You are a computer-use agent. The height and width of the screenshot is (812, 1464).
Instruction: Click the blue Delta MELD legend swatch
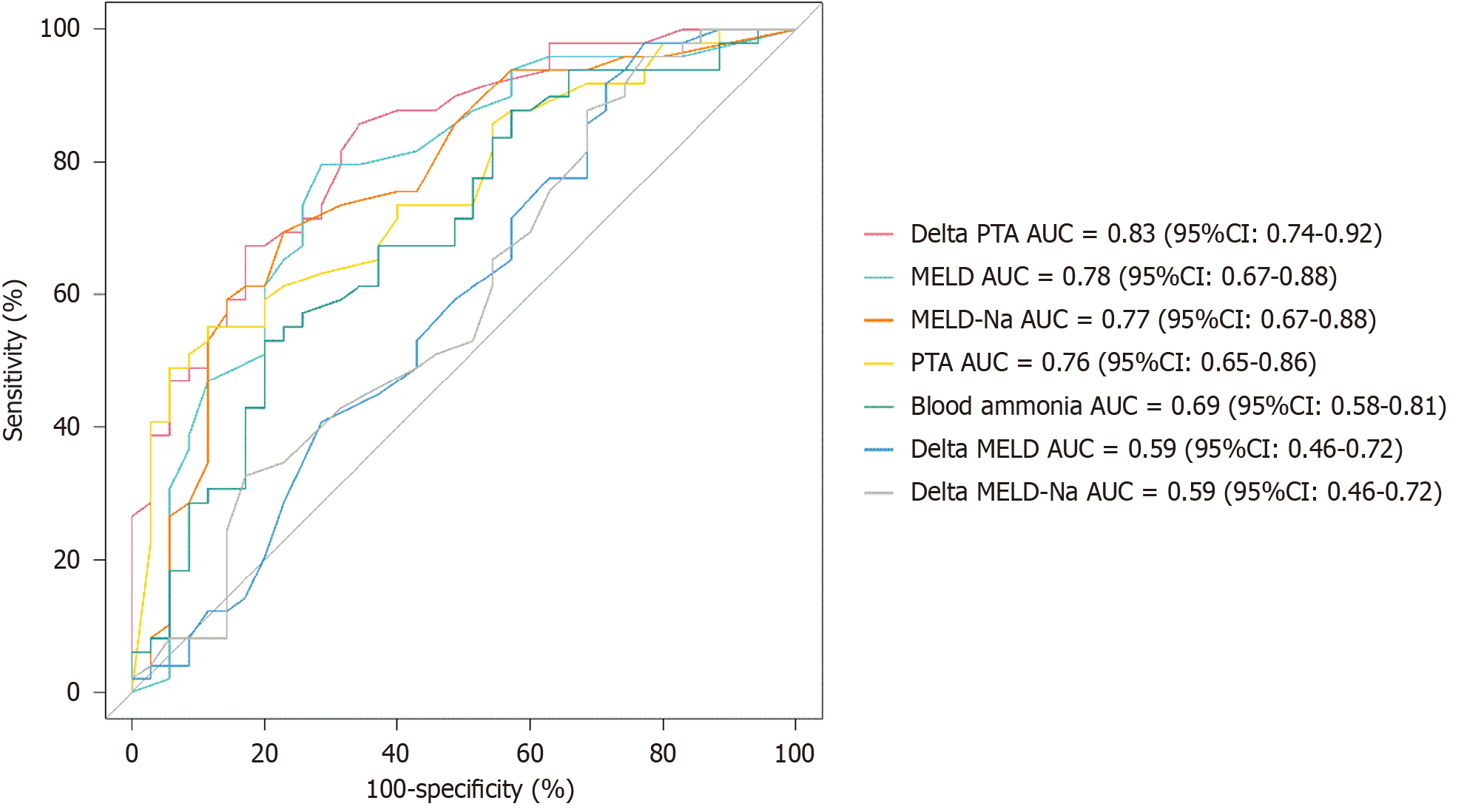(878, 449)
